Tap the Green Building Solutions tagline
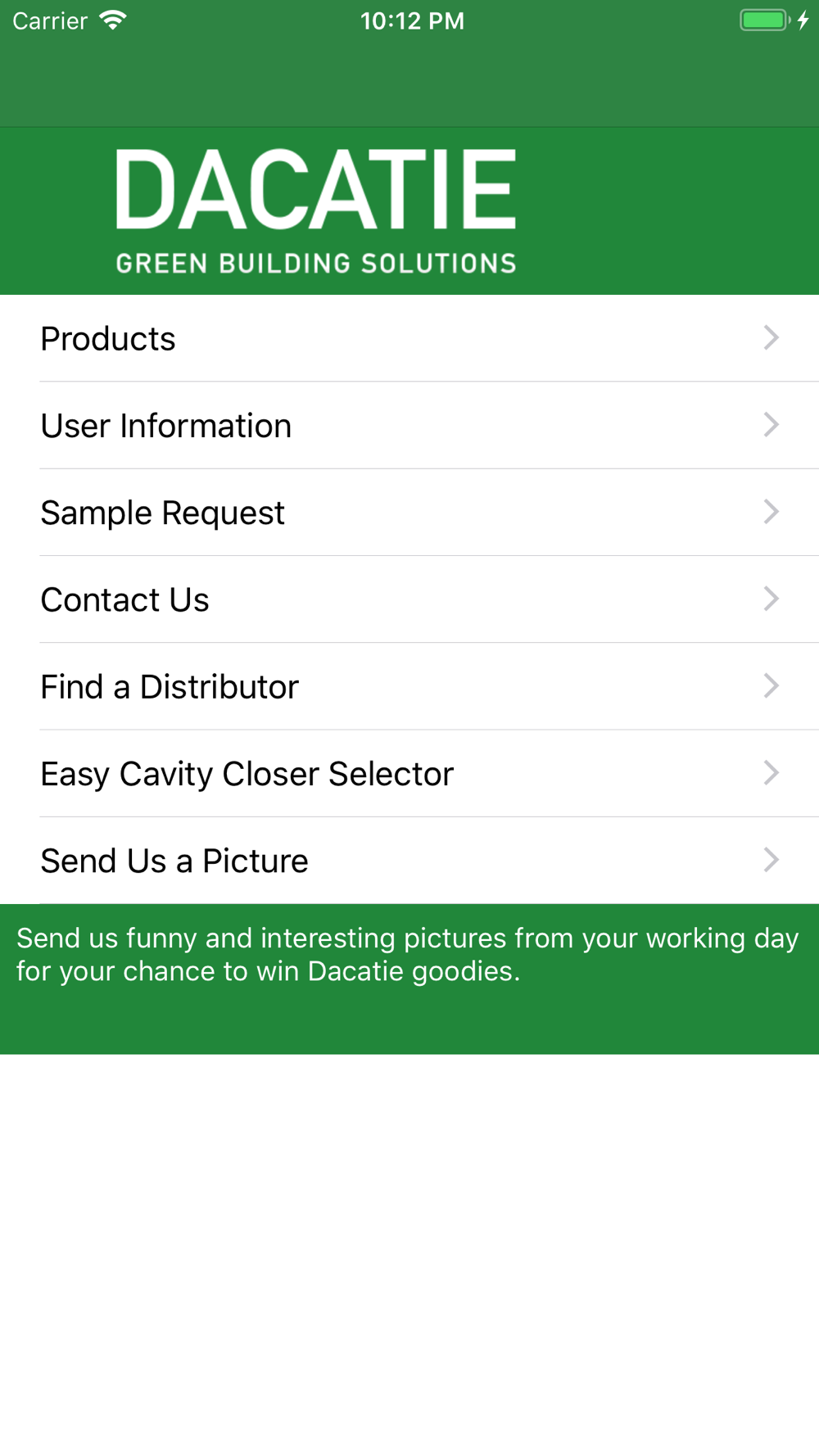Viewport: 819px width, 1456px height. pos(316,264)
